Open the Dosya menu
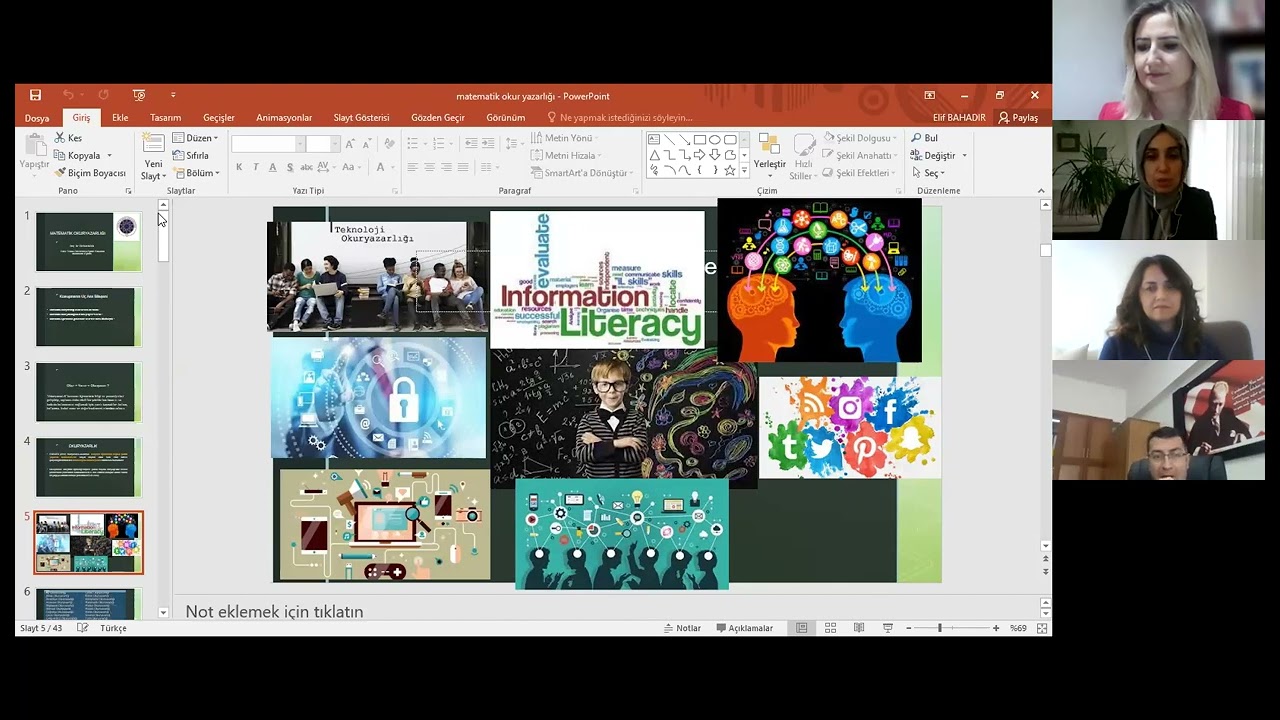 37,118
